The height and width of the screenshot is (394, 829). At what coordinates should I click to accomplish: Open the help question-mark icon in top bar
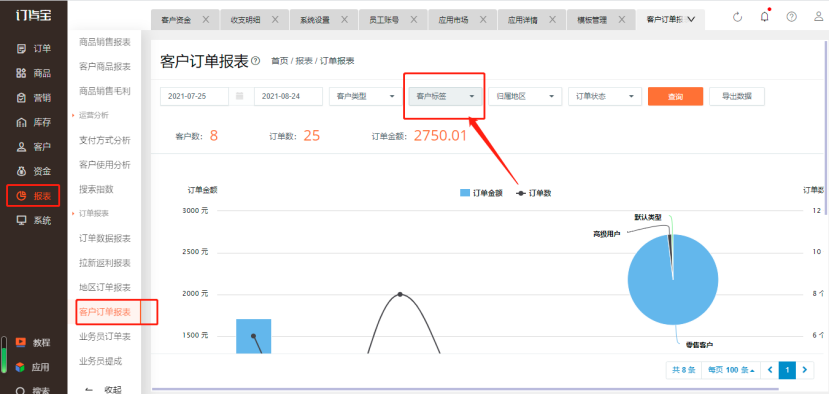[x=791, y=17]
